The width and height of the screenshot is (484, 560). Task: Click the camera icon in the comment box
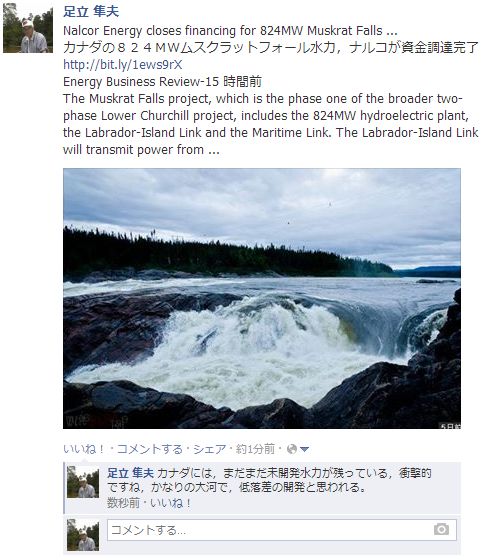[x=441, y=529]
